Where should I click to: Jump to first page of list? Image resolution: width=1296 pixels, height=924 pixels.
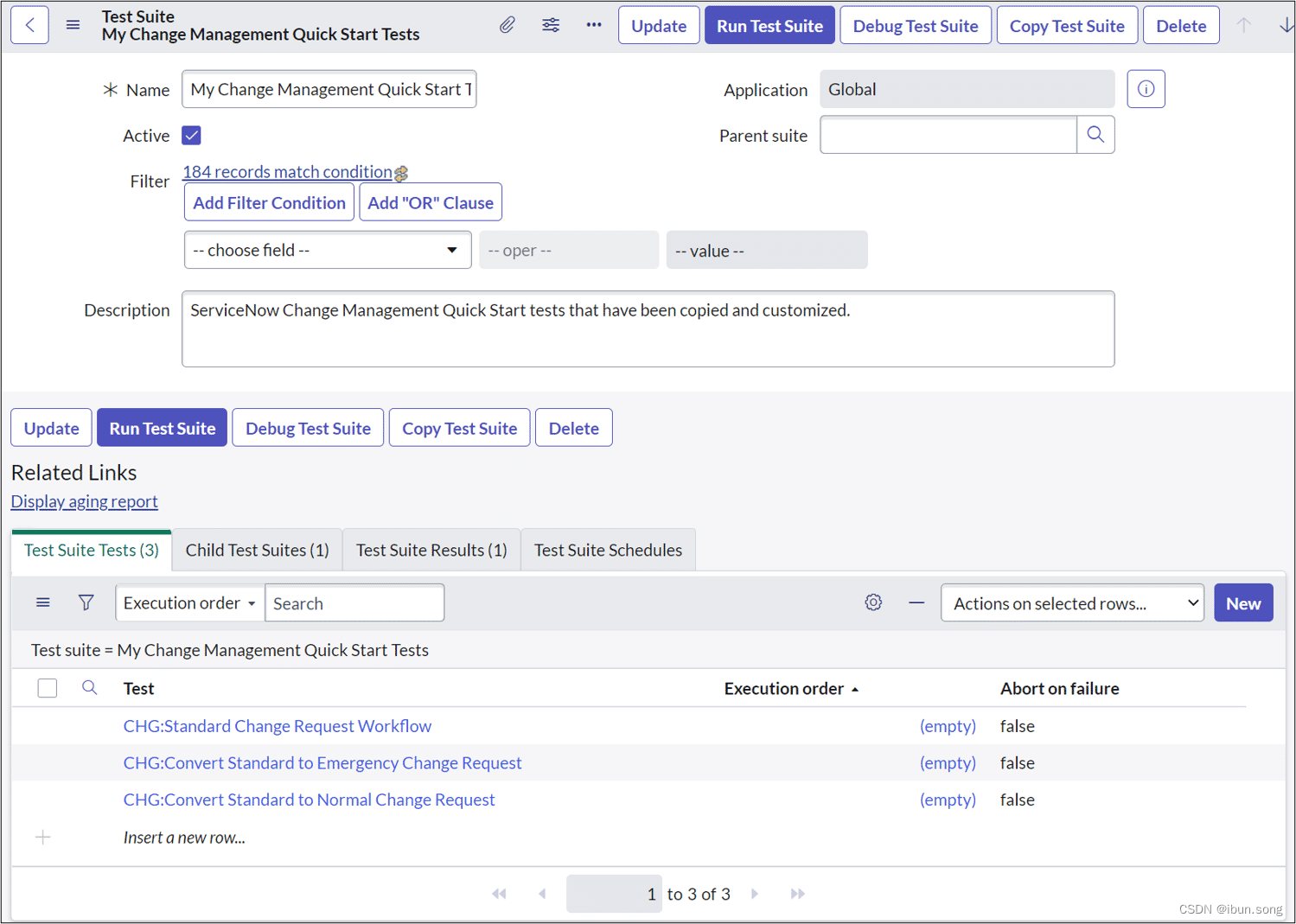pyautogui.click(x=500, y=894)
